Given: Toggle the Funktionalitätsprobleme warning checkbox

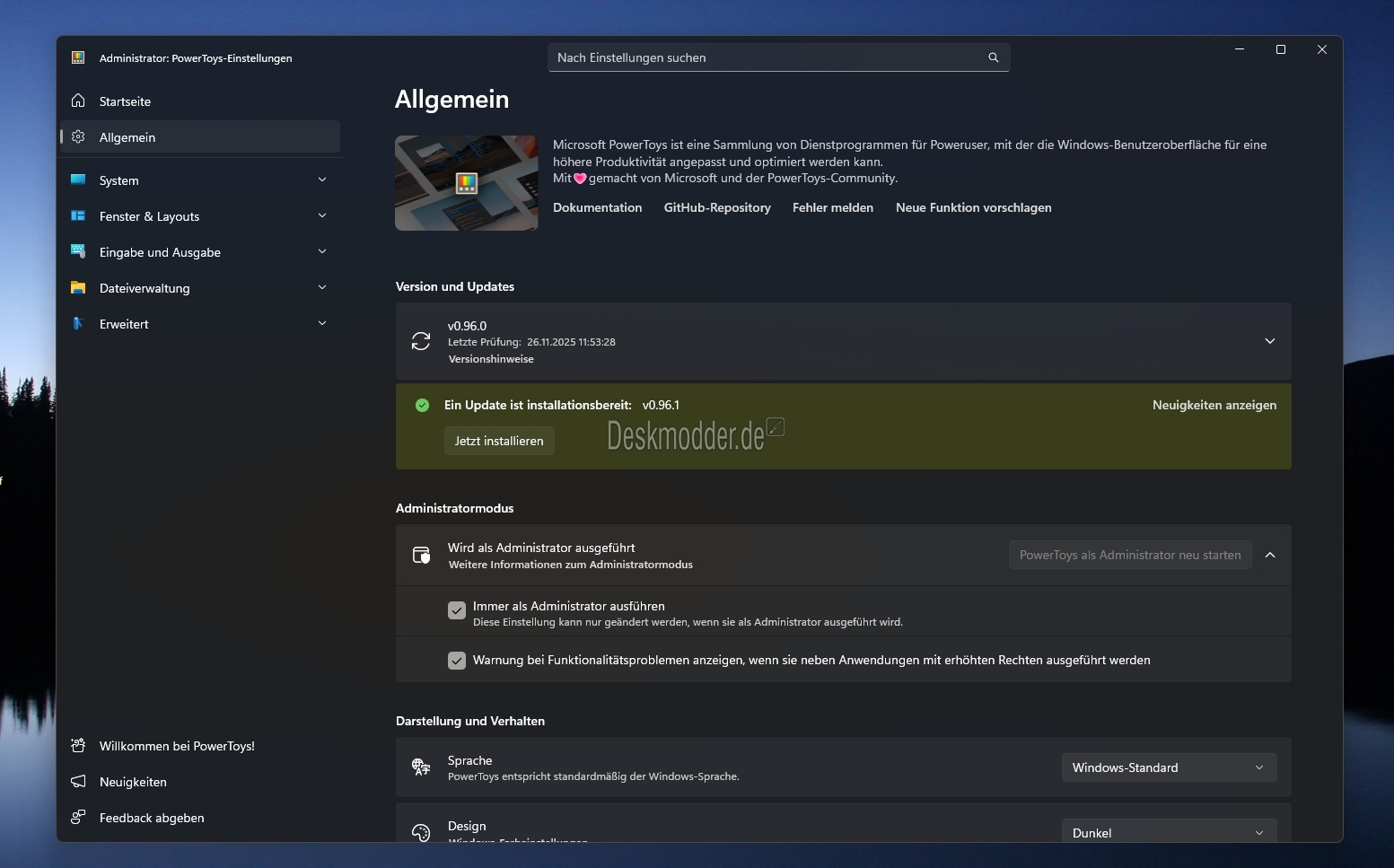Looking at the screenshot, I should (x=457, y=661).
